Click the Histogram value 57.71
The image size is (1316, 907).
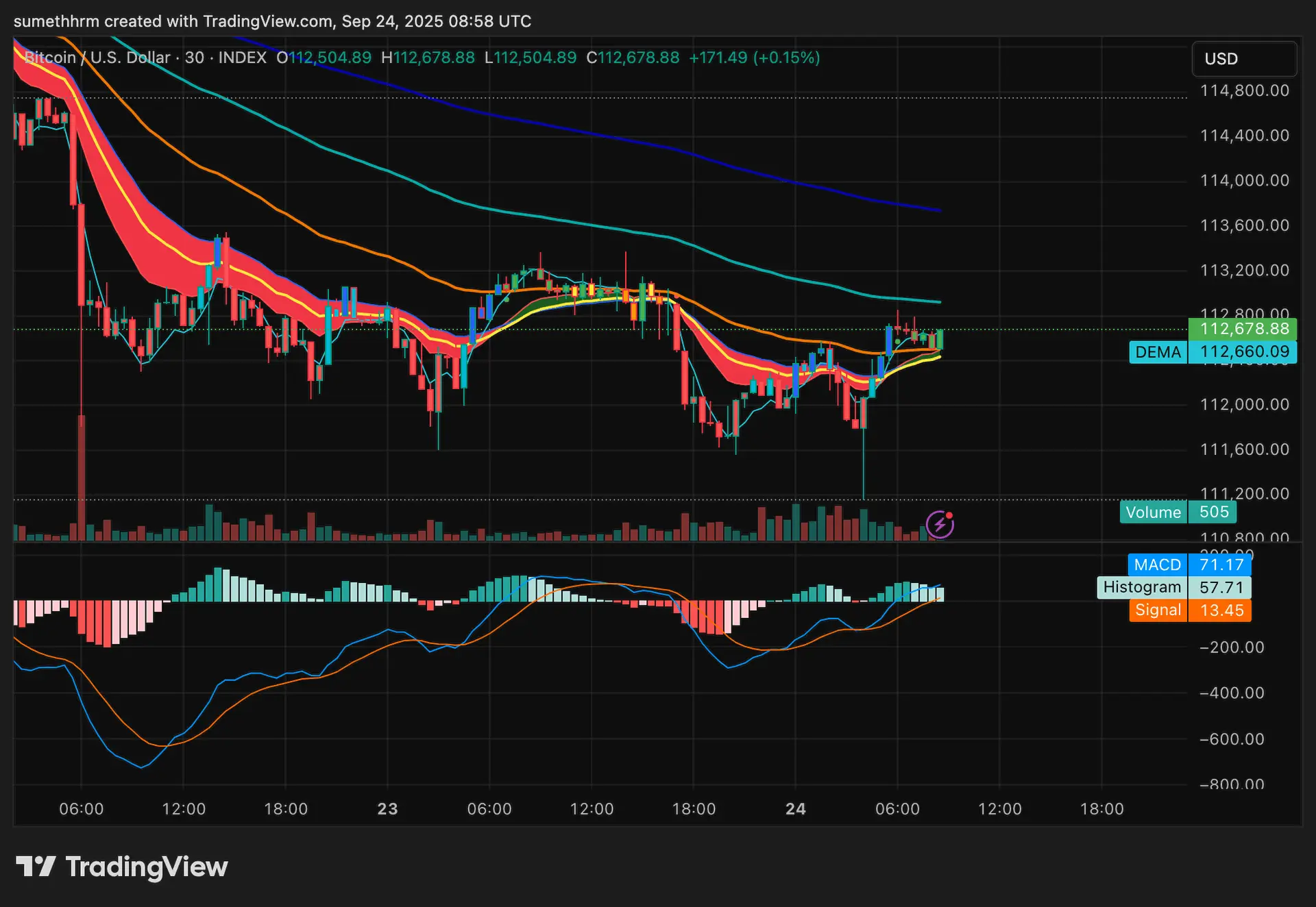1221,587
